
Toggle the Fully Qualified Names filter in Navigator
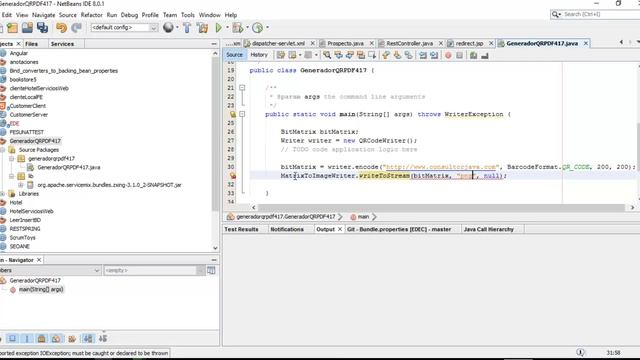coord(72,338)
